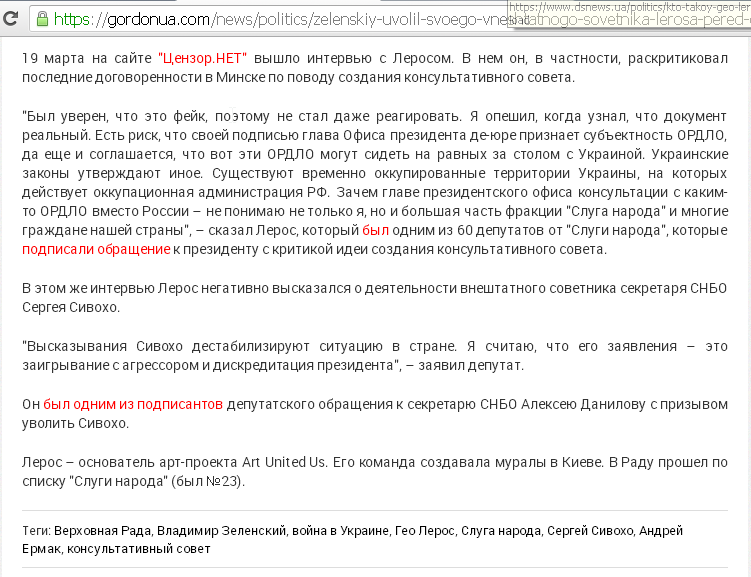
Task: Choose the tag "Слуга народа"
Action: click(501, 531)
